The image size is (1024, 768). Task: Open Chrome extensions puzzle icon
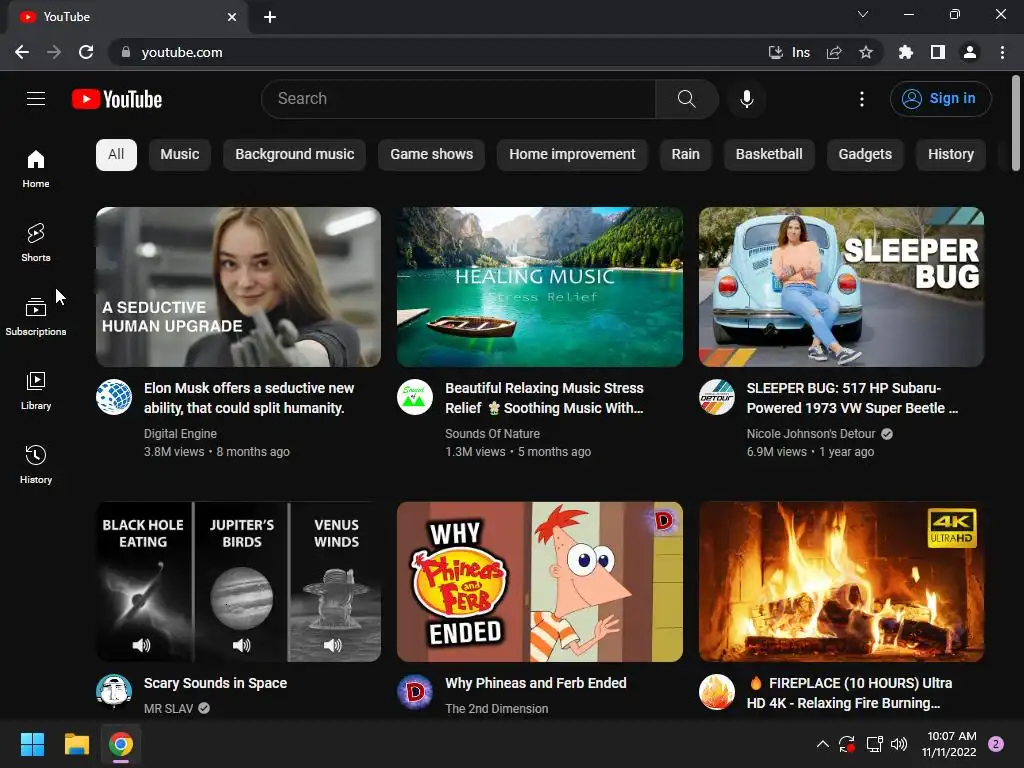(x=906, y=52)
